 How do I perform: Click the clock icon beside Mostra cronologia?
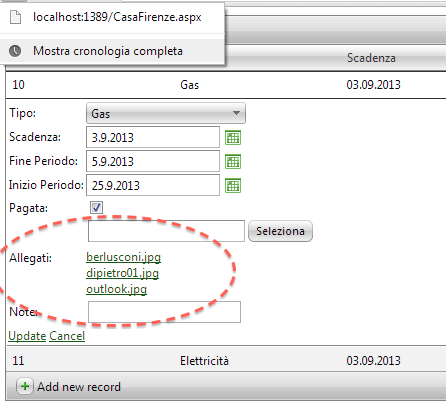[x=15, y=51]
